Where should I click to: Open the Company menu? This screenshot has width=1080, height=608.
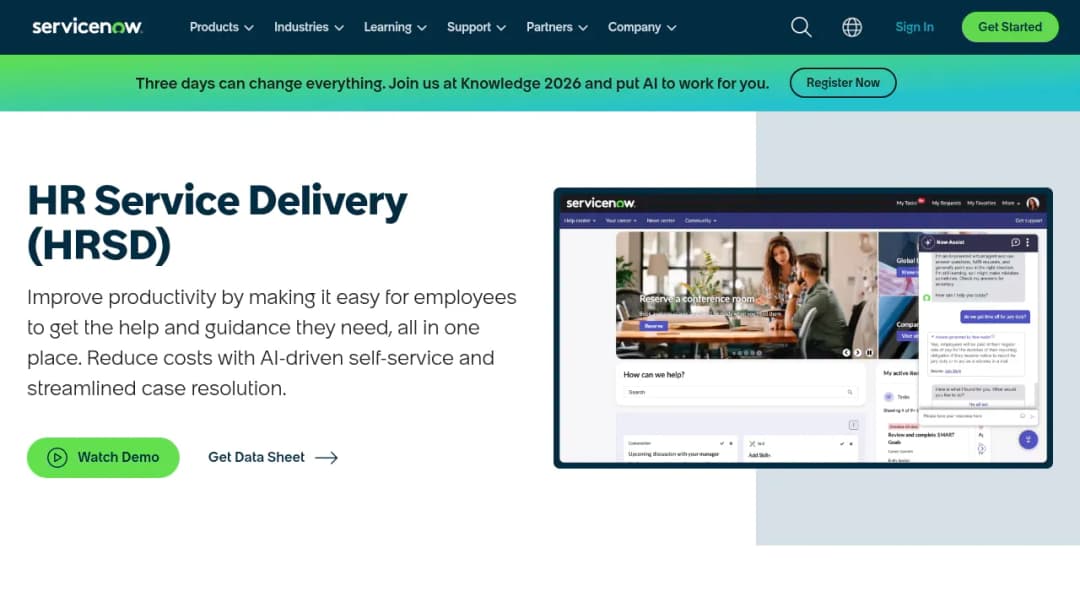[x=642, y=27]
